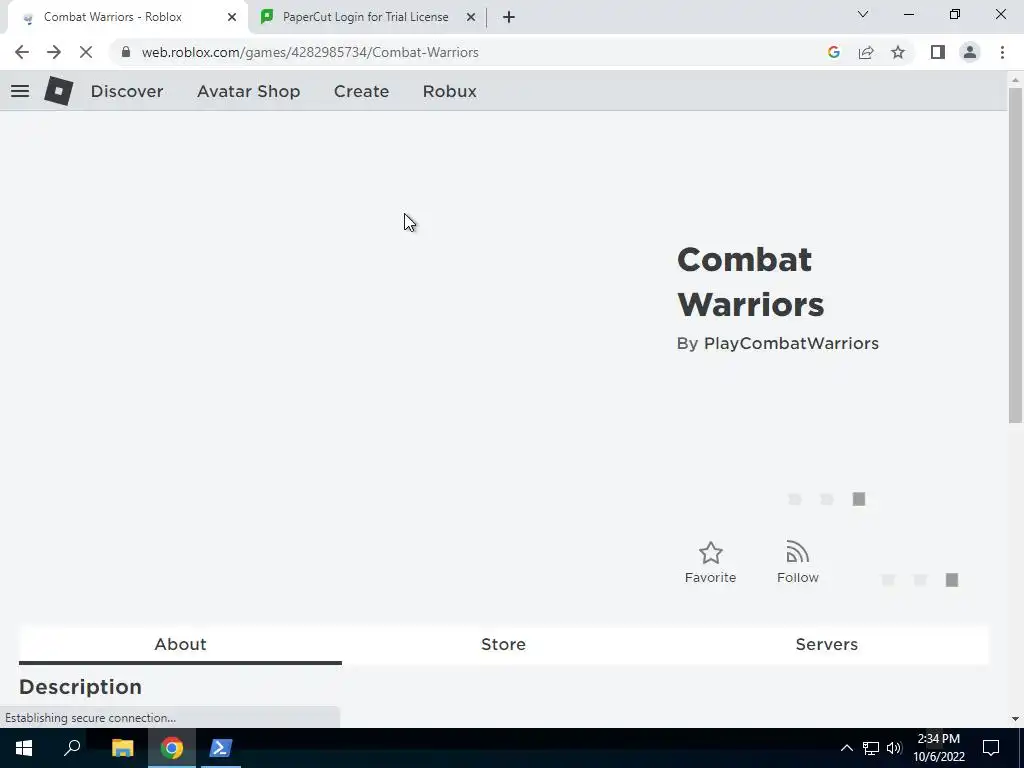Click the Description heading
1024x768 pixels.
point(80,687)
